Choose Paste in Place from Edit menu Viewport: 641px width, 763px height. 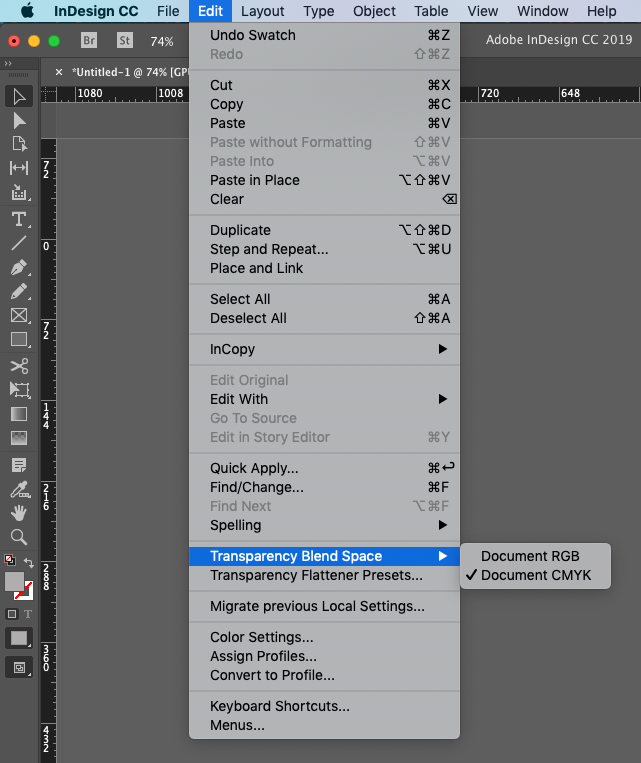pyautogui.click(x=255, y=180)
